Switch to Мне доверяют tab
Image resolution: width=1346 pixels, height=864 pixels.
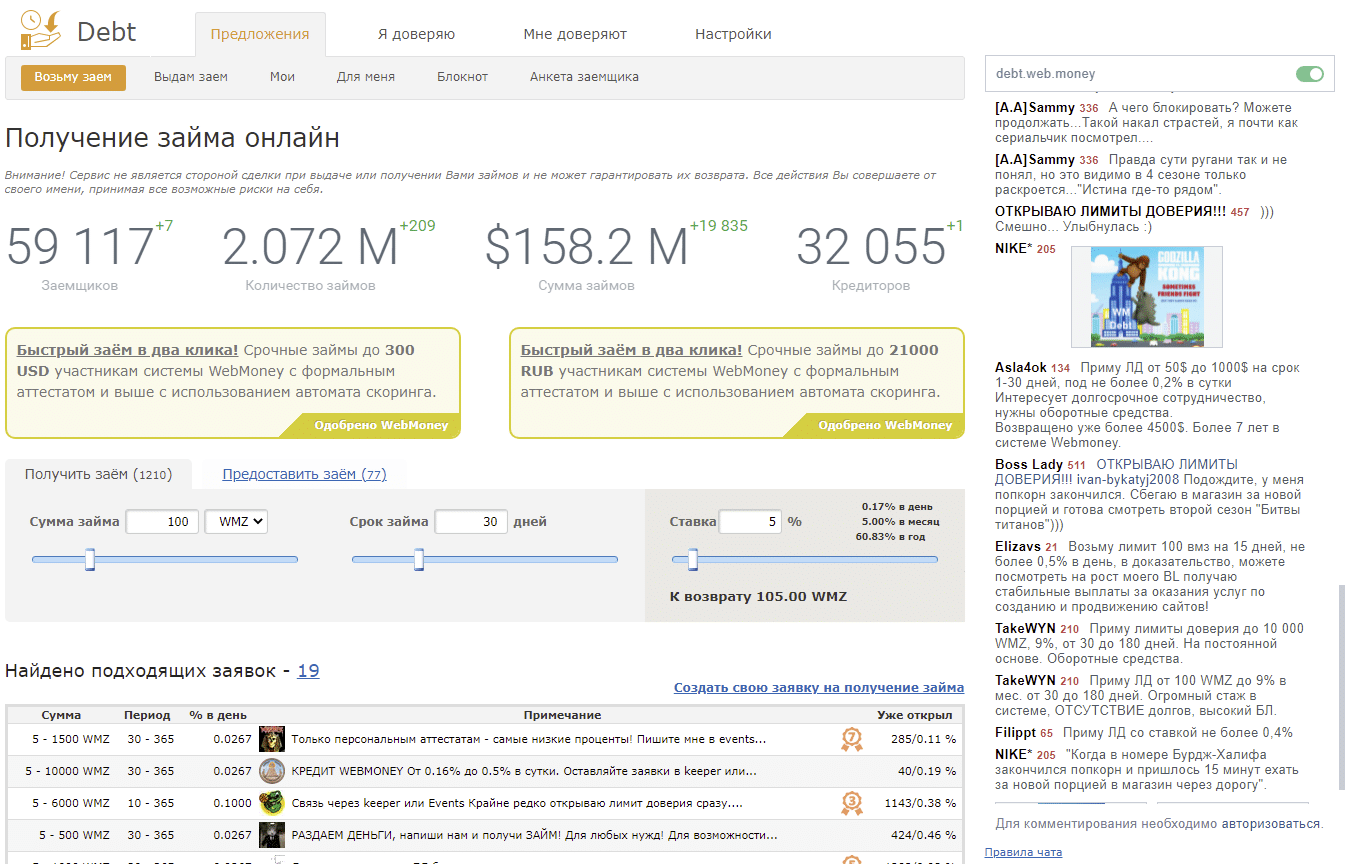575,34
